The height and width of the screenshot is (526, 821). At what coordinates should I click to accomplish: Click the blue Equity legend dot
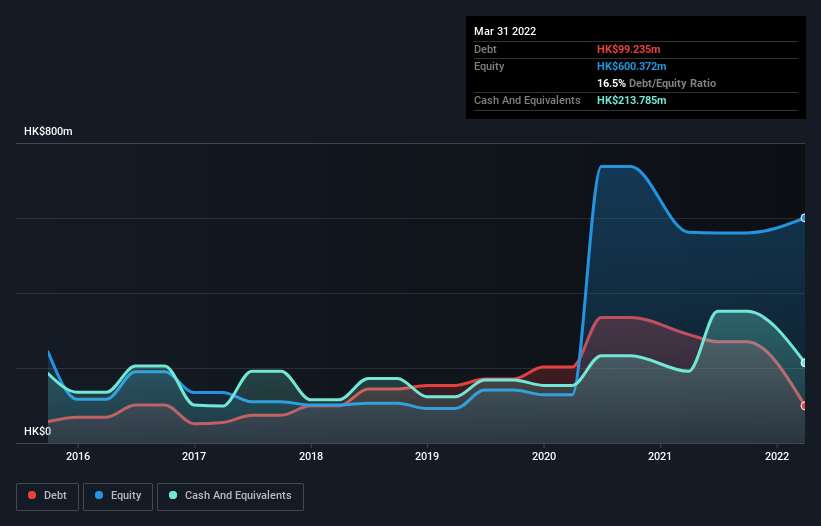99,495
